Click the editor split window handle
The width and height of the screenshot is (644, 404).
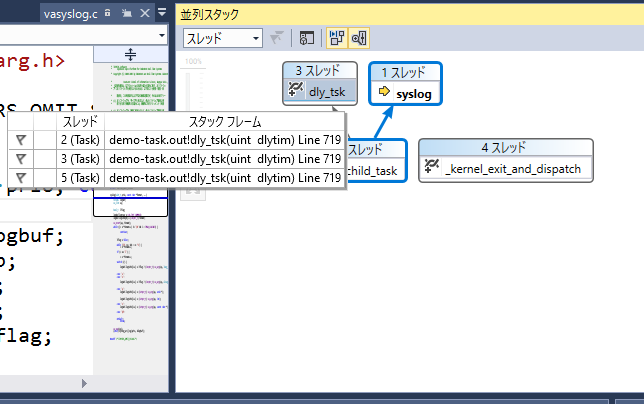point(130,53)
